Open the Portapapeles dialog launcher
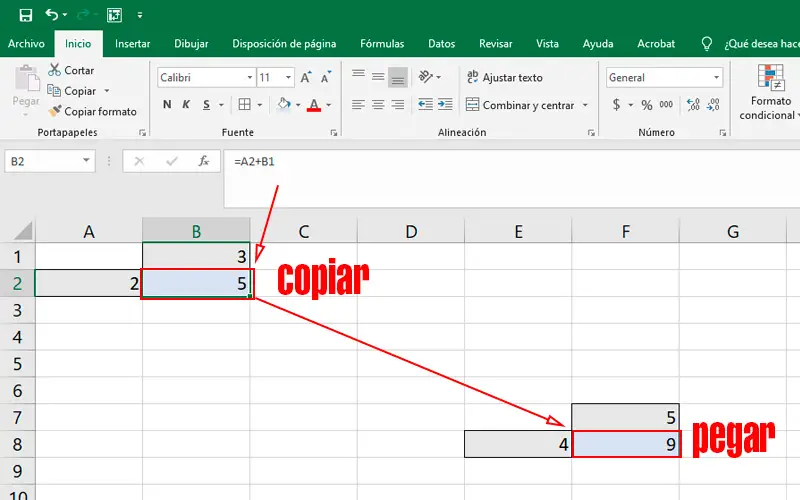Screen dimensions: 800x500 pos(142,133)
